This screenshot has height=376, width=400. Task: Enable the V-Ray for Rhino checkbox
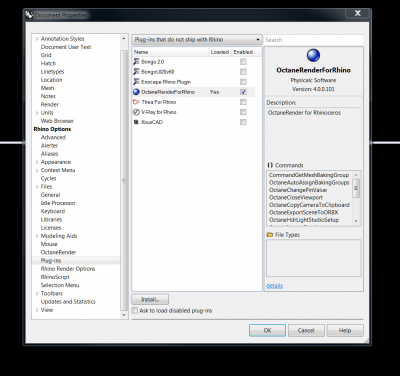click(x=243, y=112)
